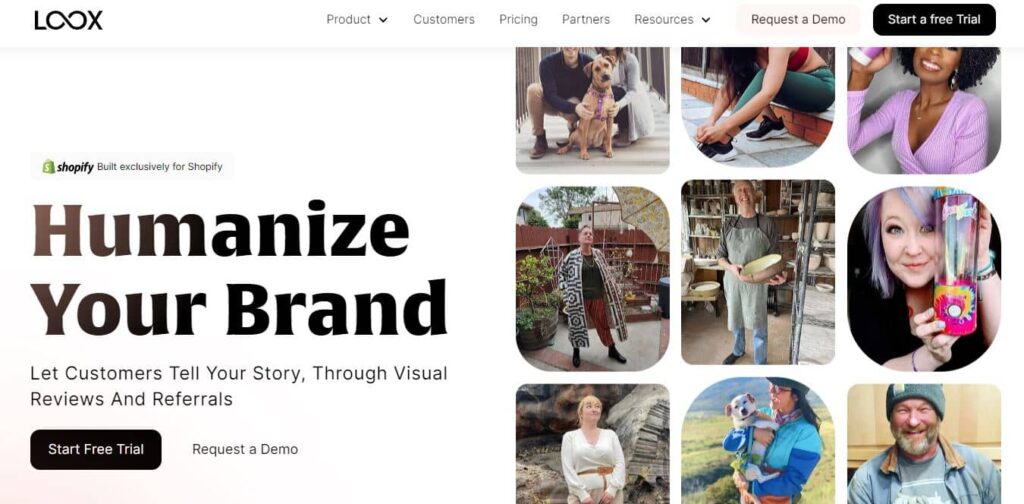Click Request a Demo link below tagline
The width and height of the screenshot is (1024, 504).
click(245, 449)
